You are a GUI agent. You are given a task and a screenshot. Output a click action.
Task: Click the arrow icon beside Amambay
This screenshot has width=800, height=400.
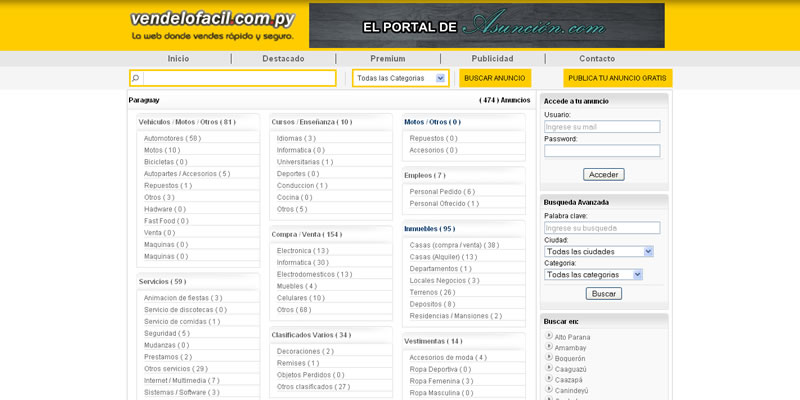[x=549, y=347]
